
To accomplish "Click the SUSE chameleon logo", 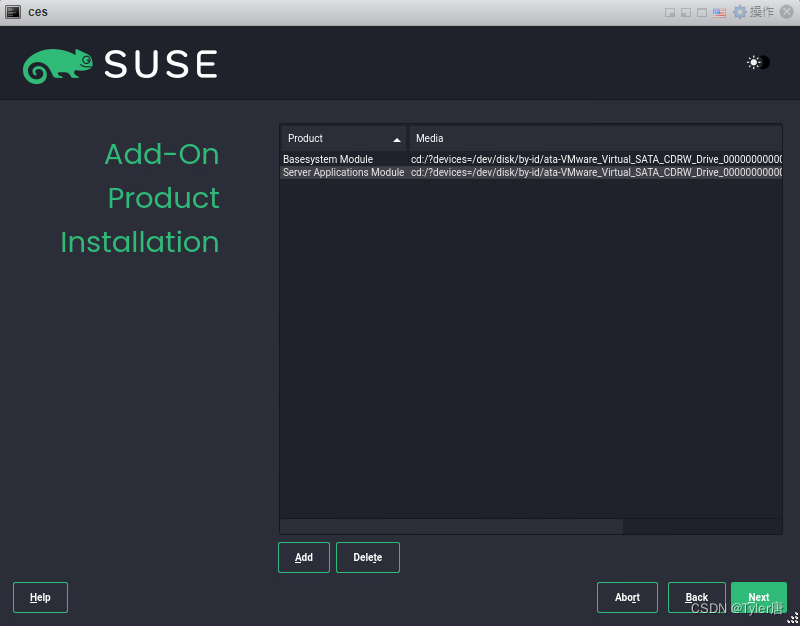I will point(62,63).
